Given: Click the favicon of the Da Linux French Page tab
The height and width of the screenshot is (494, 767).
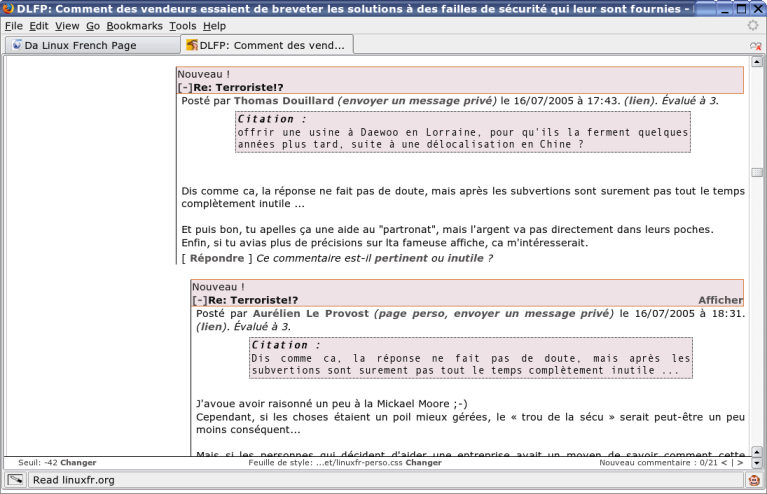Looking at the screenshot, I should coord(17,45).
